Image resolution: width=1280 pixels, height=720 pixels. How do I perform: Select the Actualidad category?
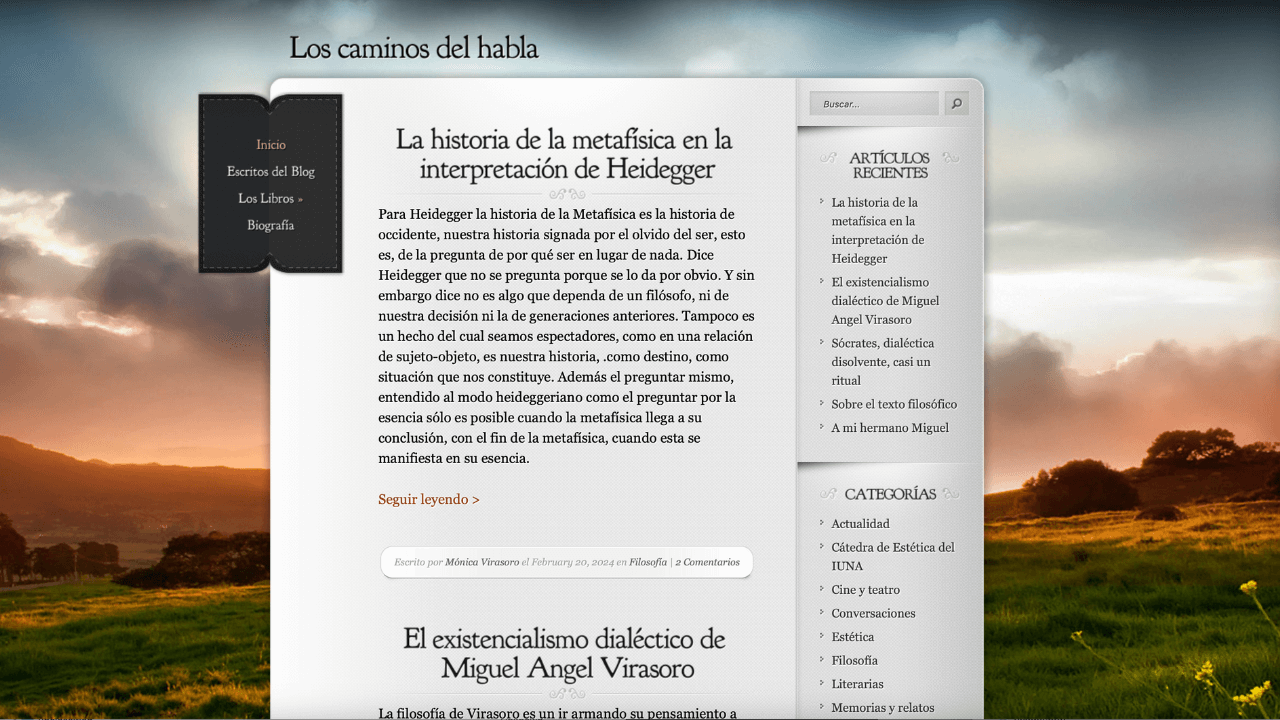pyautogui.click(x=860, y=524)
